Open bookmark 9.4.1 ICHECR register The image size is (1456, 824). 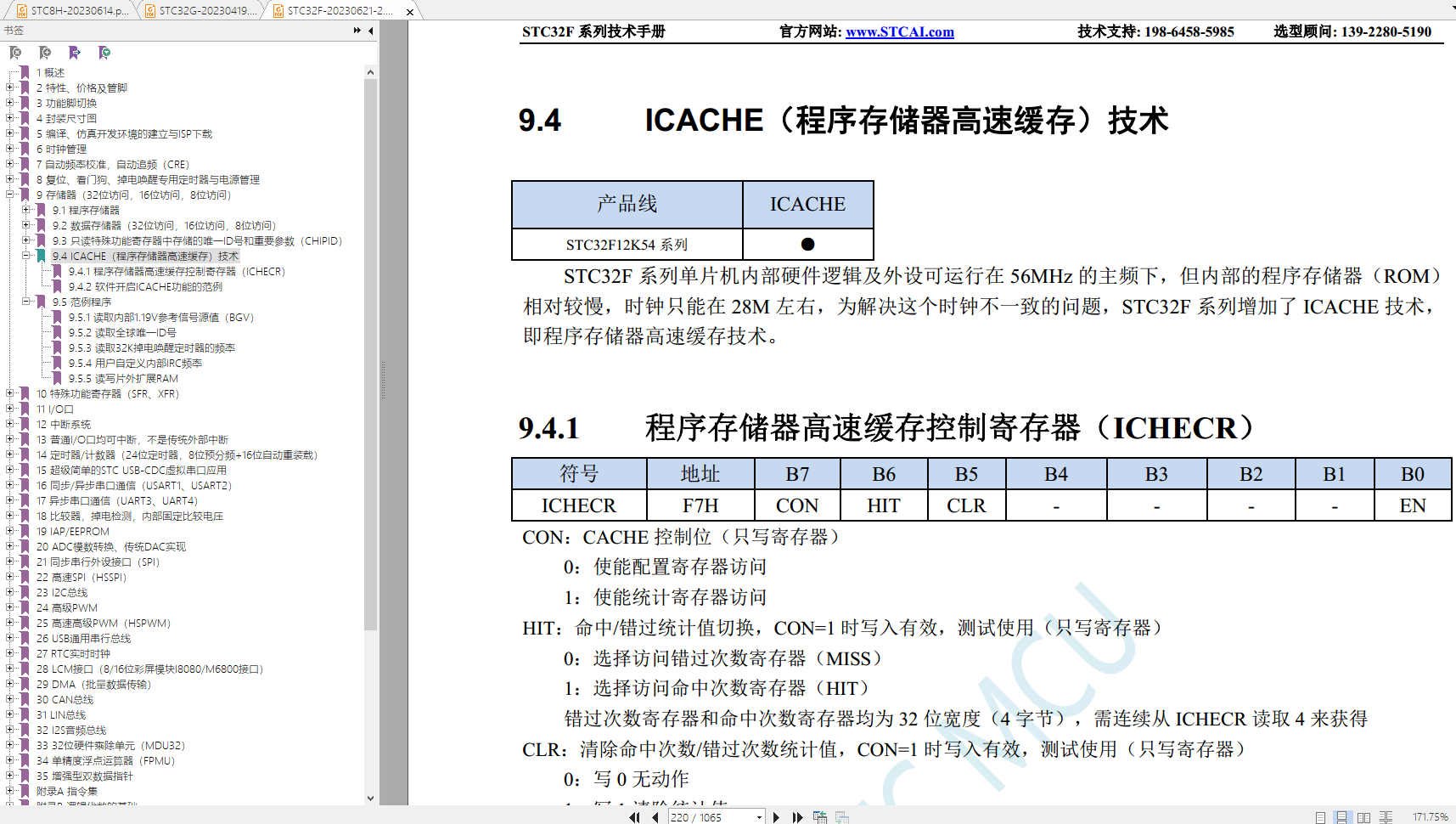coord(177,271)
